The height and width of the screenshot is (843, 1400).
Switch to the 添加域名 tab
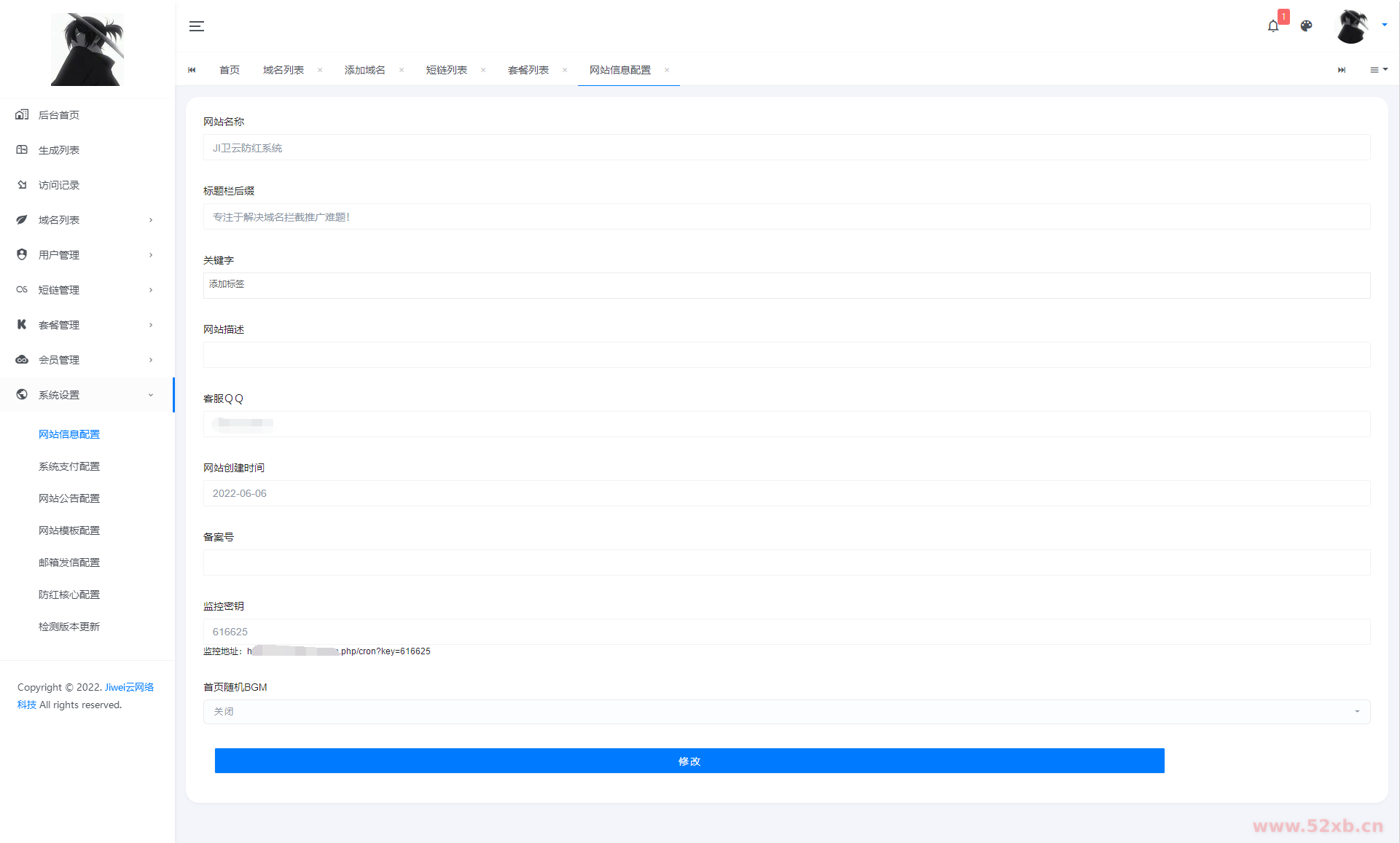(364, 70)
